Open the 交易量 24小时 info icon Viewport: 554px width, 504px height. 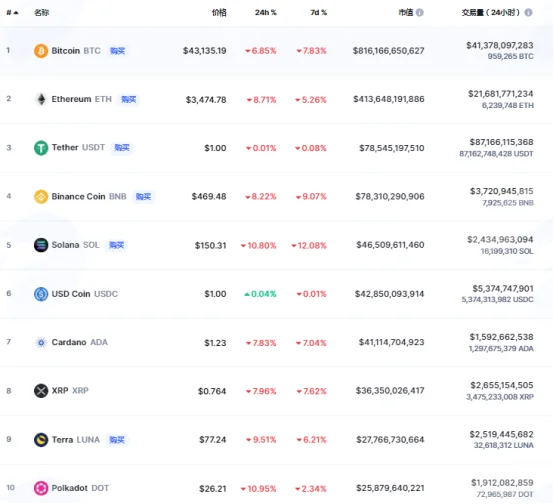(528, 13)
